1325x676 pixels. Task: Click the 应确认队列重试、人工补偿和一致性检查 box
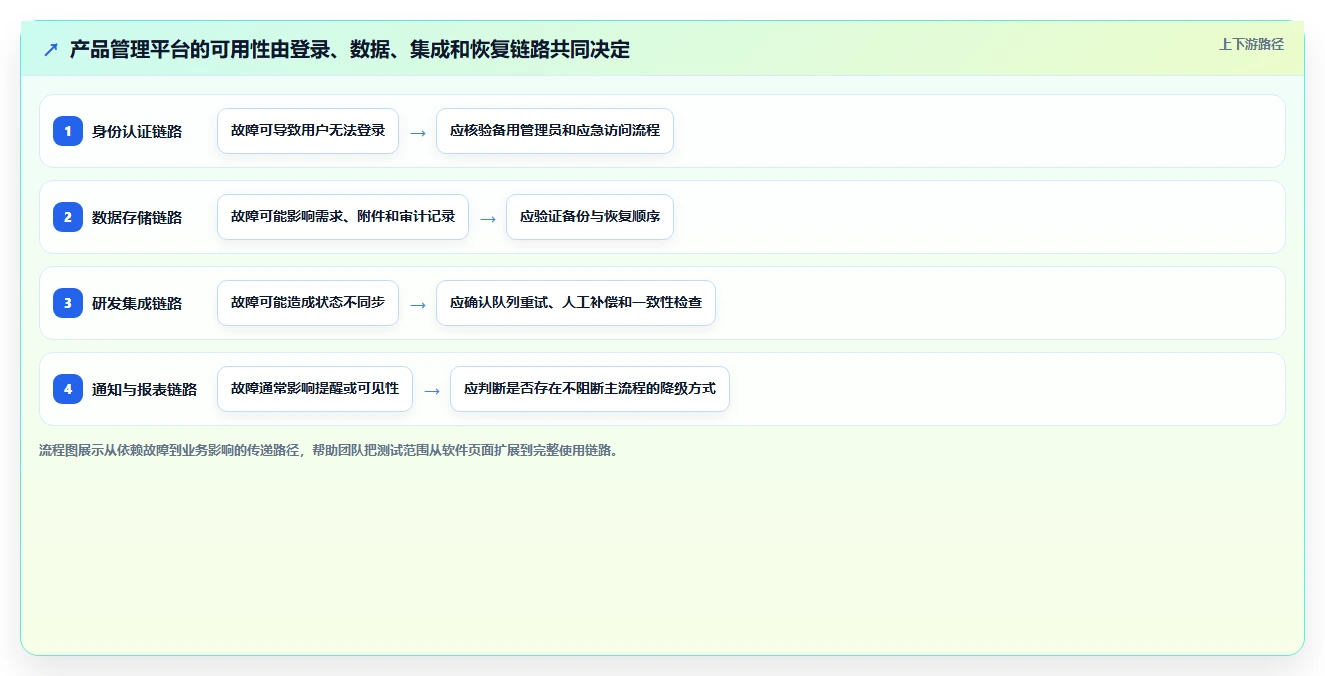click(576, 303)
